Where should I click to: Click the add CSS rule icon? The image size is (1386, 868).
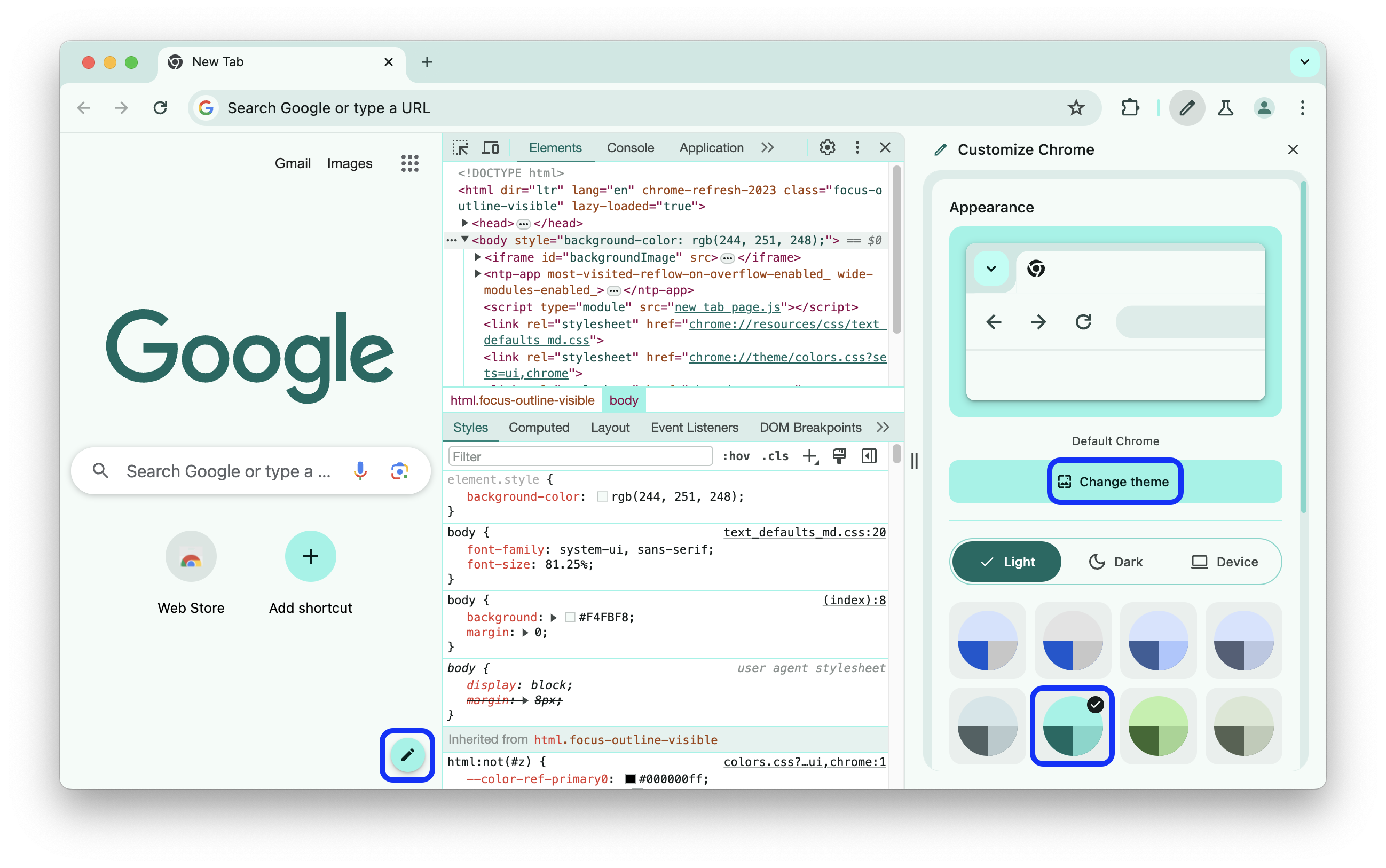point(811,456)
